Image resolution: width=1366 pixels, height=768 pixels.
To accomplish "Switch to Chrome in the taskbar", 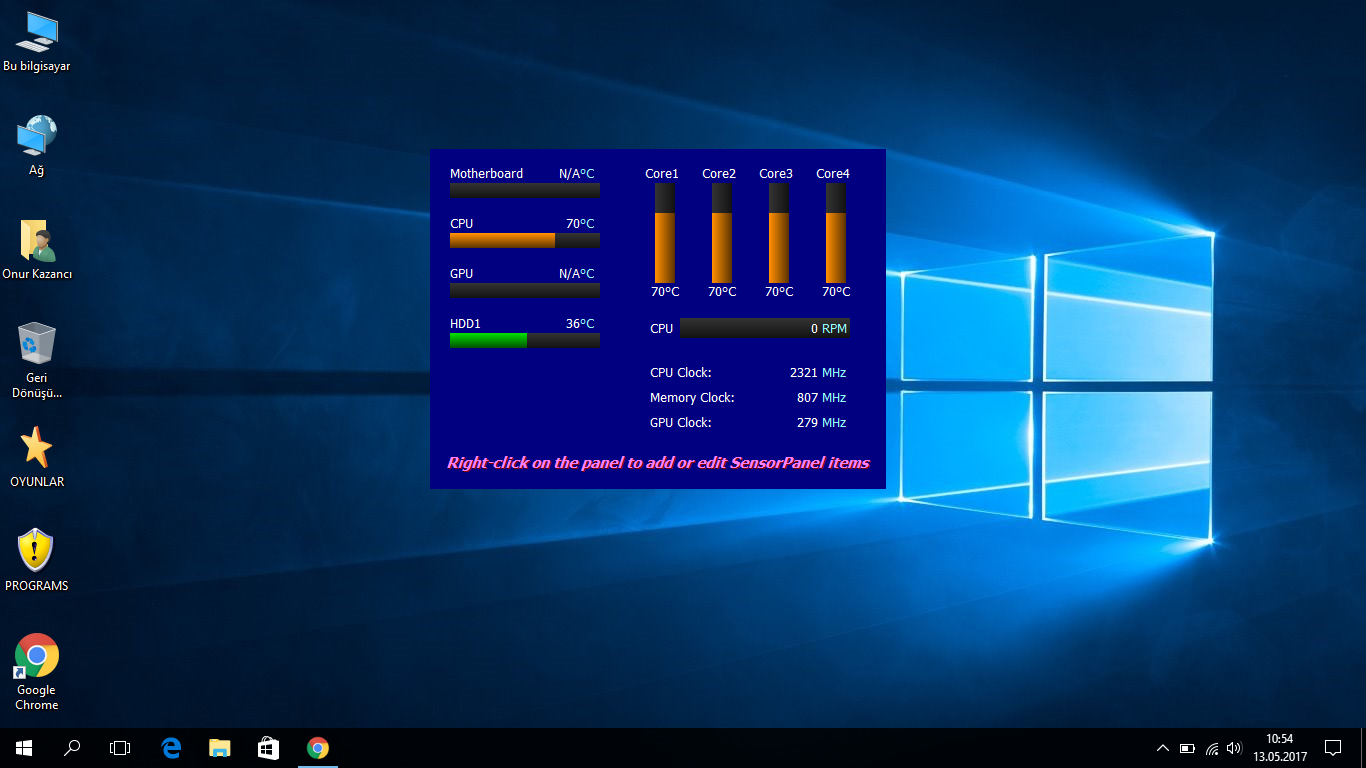I will click(318, 747).
